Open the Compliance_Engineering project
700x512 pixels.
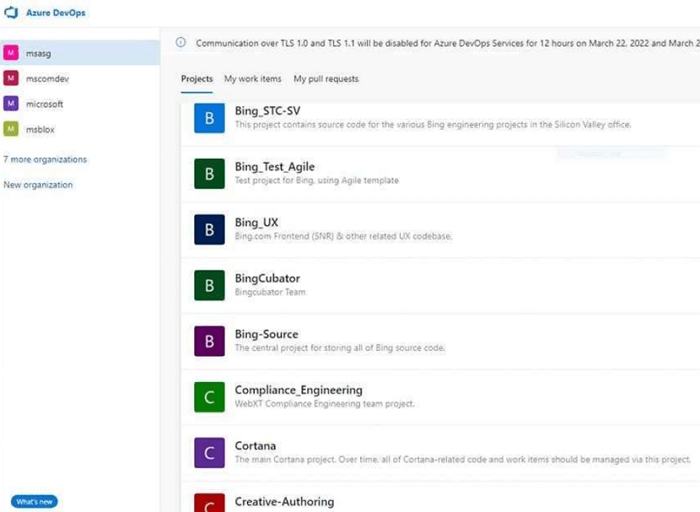[299, 390]
